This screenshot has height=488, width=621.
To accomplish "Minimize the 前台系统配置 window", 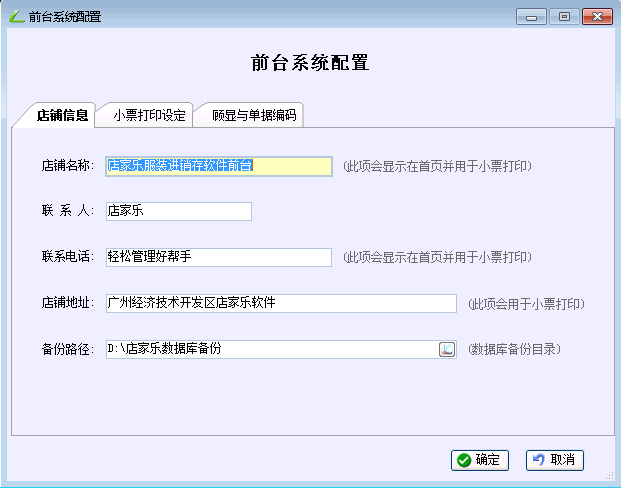I will point(531,17).
